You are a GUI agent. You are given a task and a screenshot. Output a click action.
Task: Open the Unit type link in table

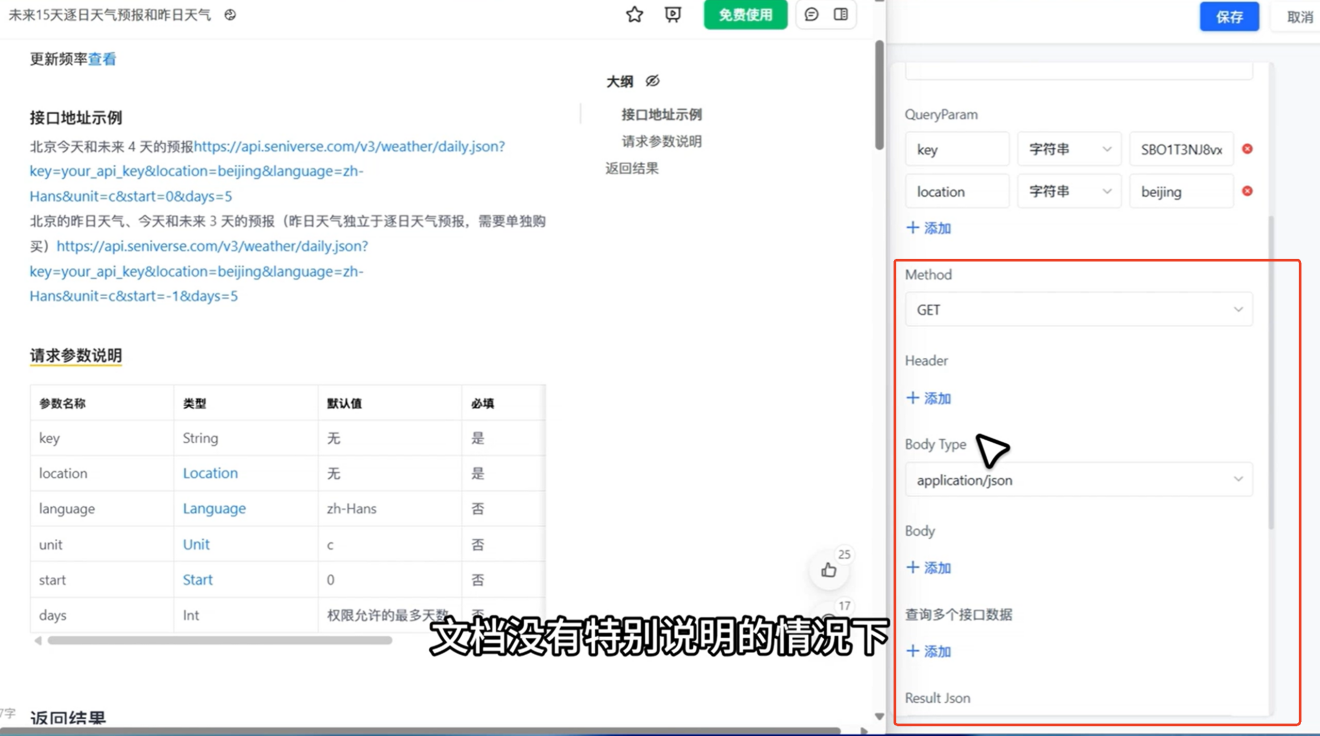(196, 544)
